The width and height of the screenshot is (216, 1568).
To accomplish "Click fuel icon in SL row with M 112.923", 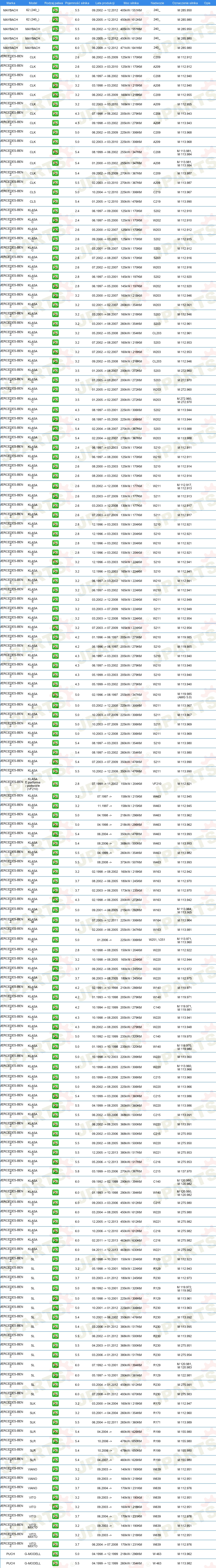I will (55, 1259).
